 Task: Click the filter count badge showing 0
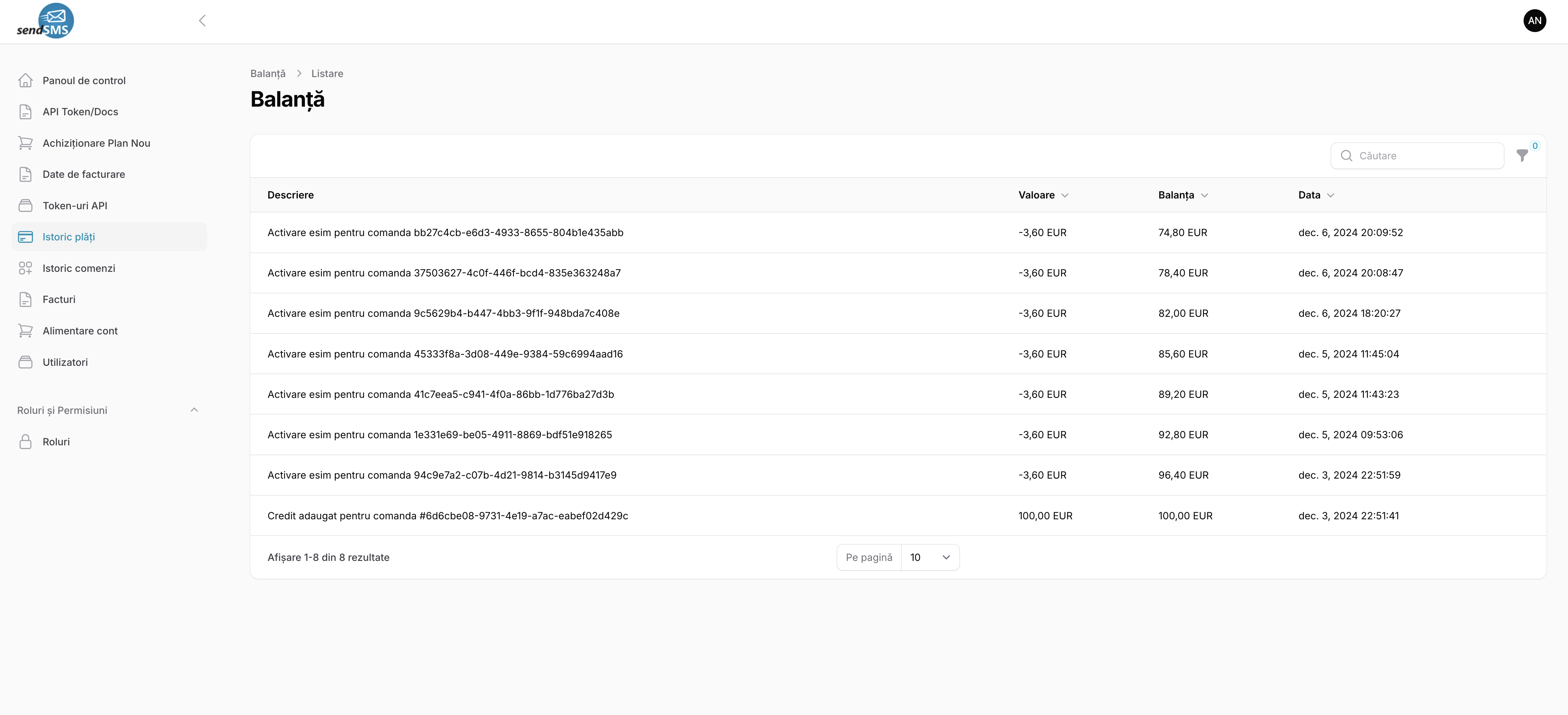(x=1534, y=145)
